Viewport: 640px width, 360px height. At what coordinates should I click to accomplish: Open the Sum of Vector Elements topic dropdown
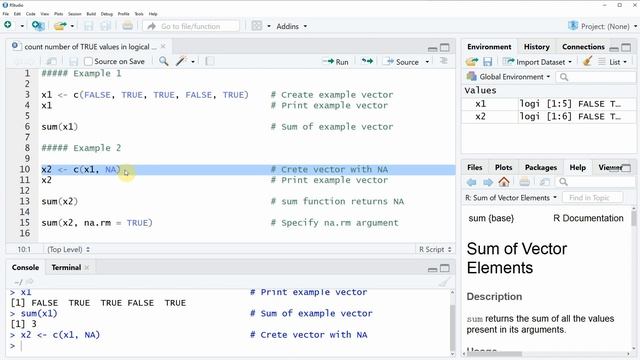pyautogui.click(x=511, y=198)
